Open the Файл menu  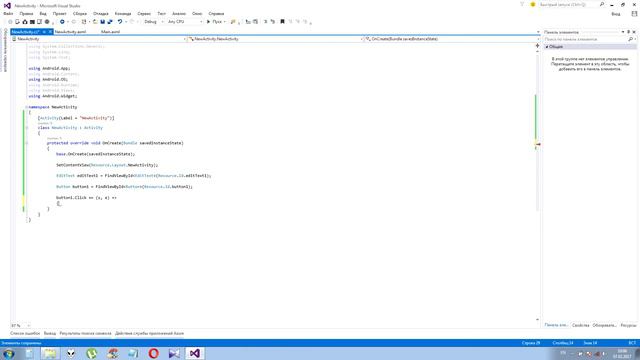point(8,13)
